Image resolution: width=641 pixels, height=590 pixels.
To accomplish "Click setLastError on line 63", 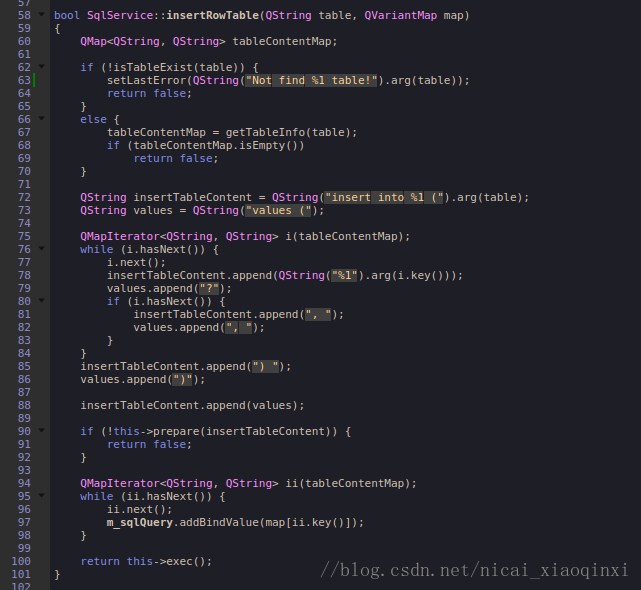I will point(147,81).
